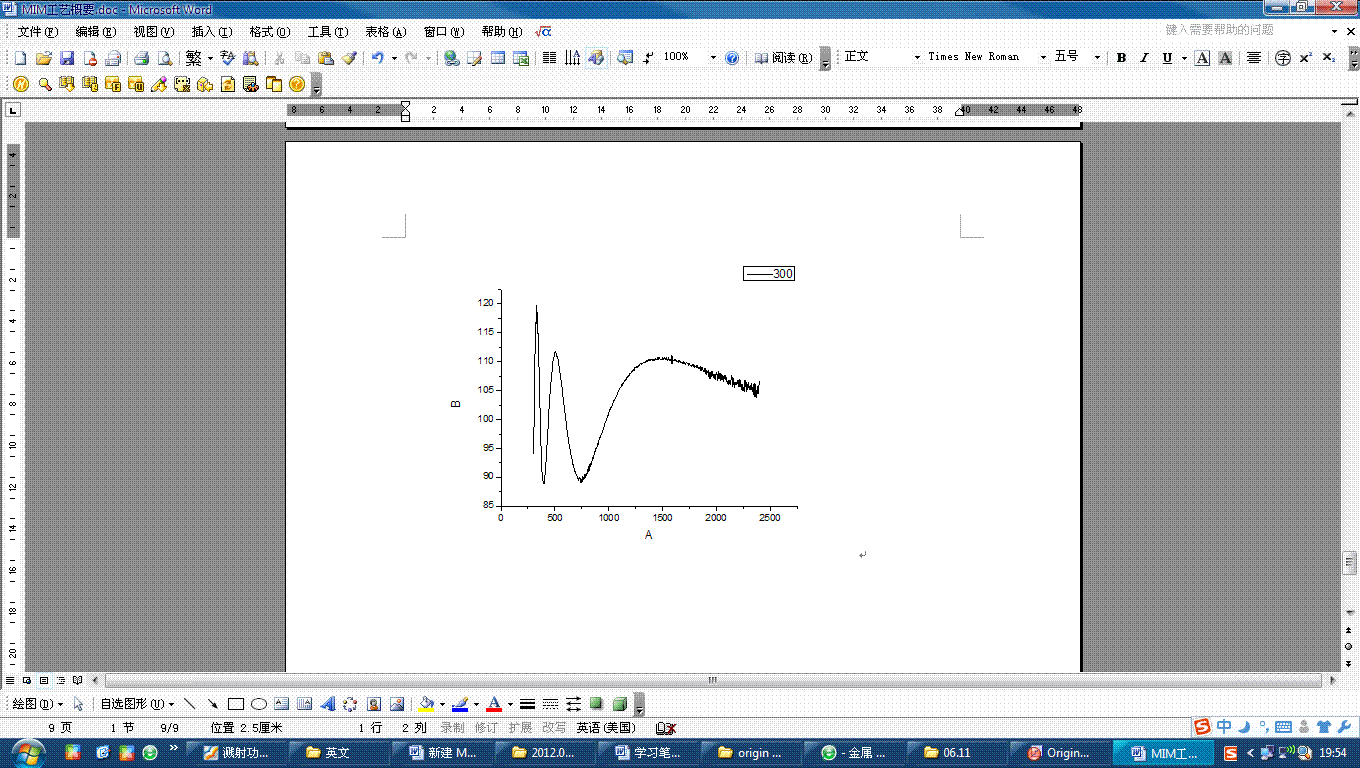Click the 阅读(R) reading layout button
This screenshot has height=768, width=1360.
[x=783, y=58]
